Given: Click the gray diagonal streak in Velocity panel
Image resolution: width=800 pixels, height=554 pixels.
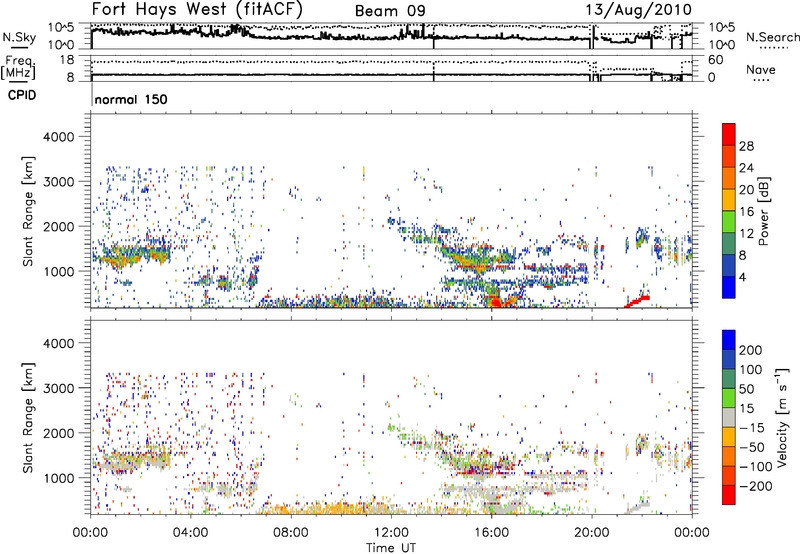Looking at the screenshot, I should [638, 508].
